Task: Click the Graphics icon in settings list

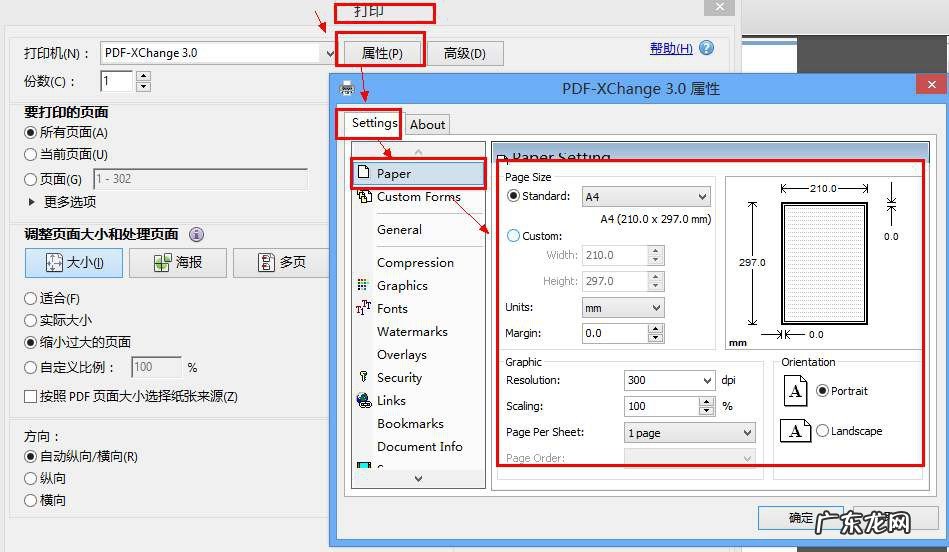Action: click(x=363, y=284)
